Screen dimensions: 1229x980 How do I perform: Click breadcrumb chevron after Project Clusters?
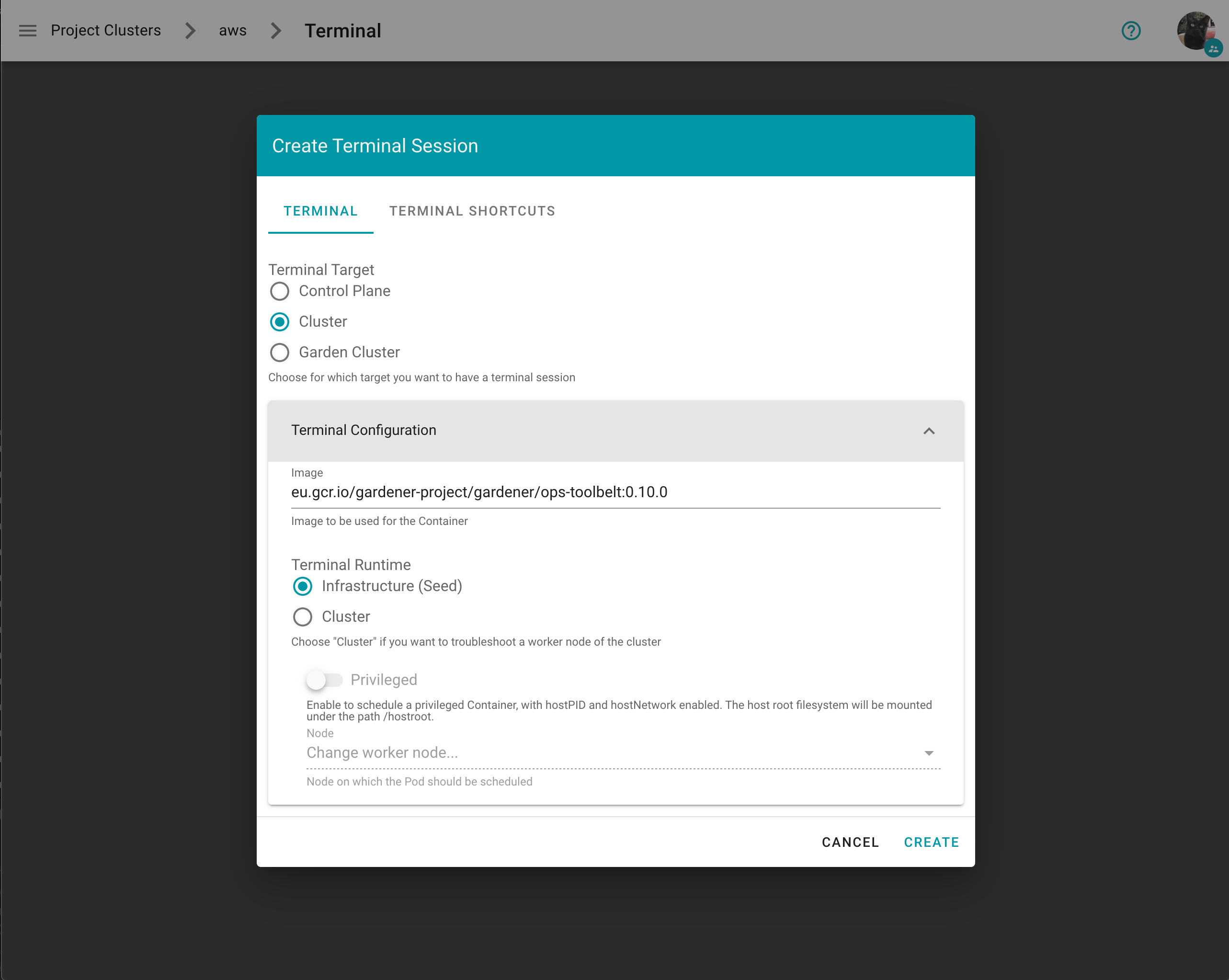coord(191,31)
